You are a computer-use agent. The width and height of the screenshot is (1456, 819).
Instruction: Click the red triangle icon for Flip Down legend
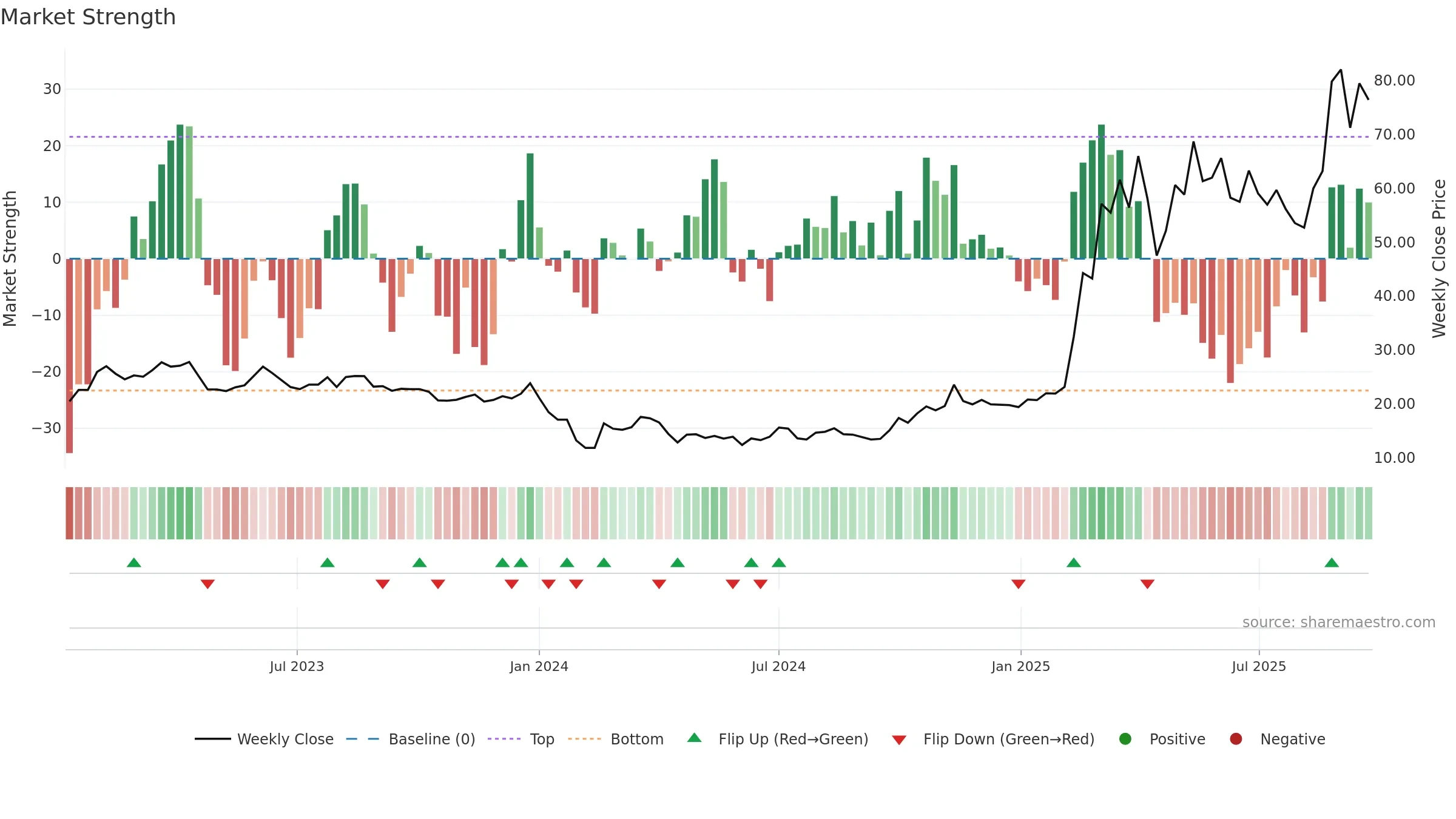coord(900,740)
